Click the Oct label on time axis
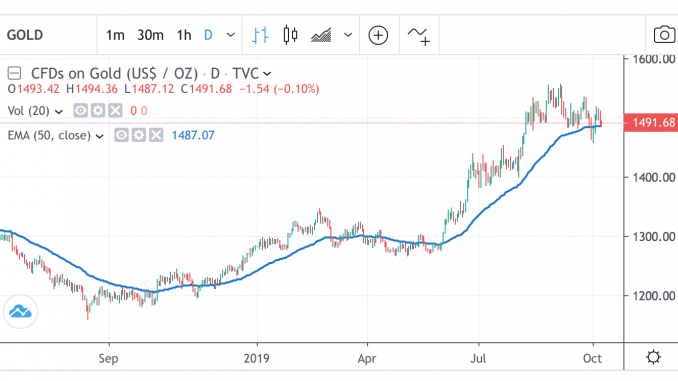678x381 pixels. pyautogui.click(x=592, y=359)
